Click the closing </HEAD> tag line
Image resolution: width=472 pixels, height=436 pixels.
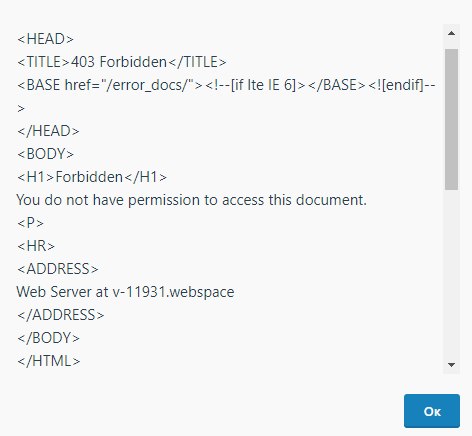click(48, 131)
